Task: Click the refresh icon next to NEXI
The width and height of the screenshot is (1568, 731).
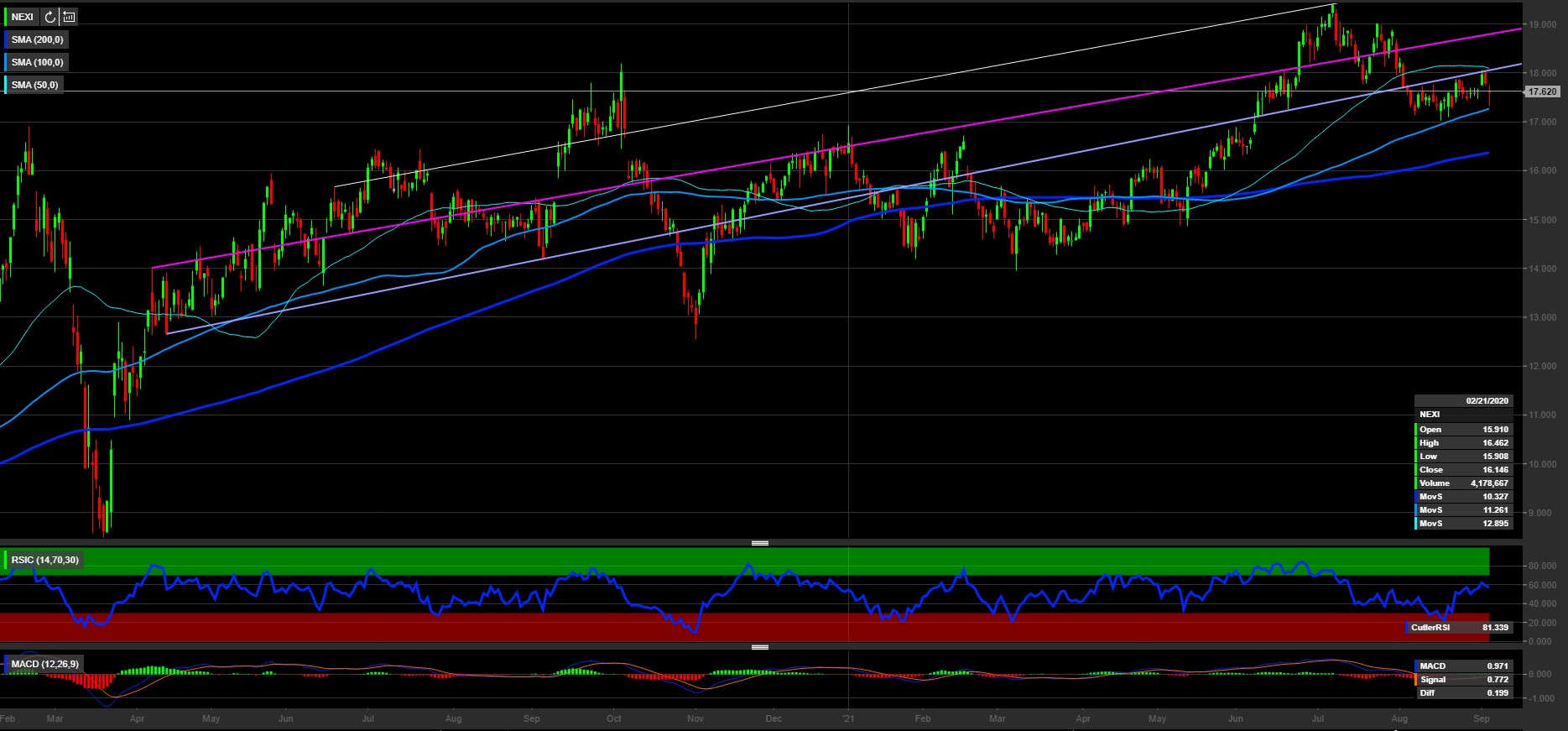Action: 50,17
